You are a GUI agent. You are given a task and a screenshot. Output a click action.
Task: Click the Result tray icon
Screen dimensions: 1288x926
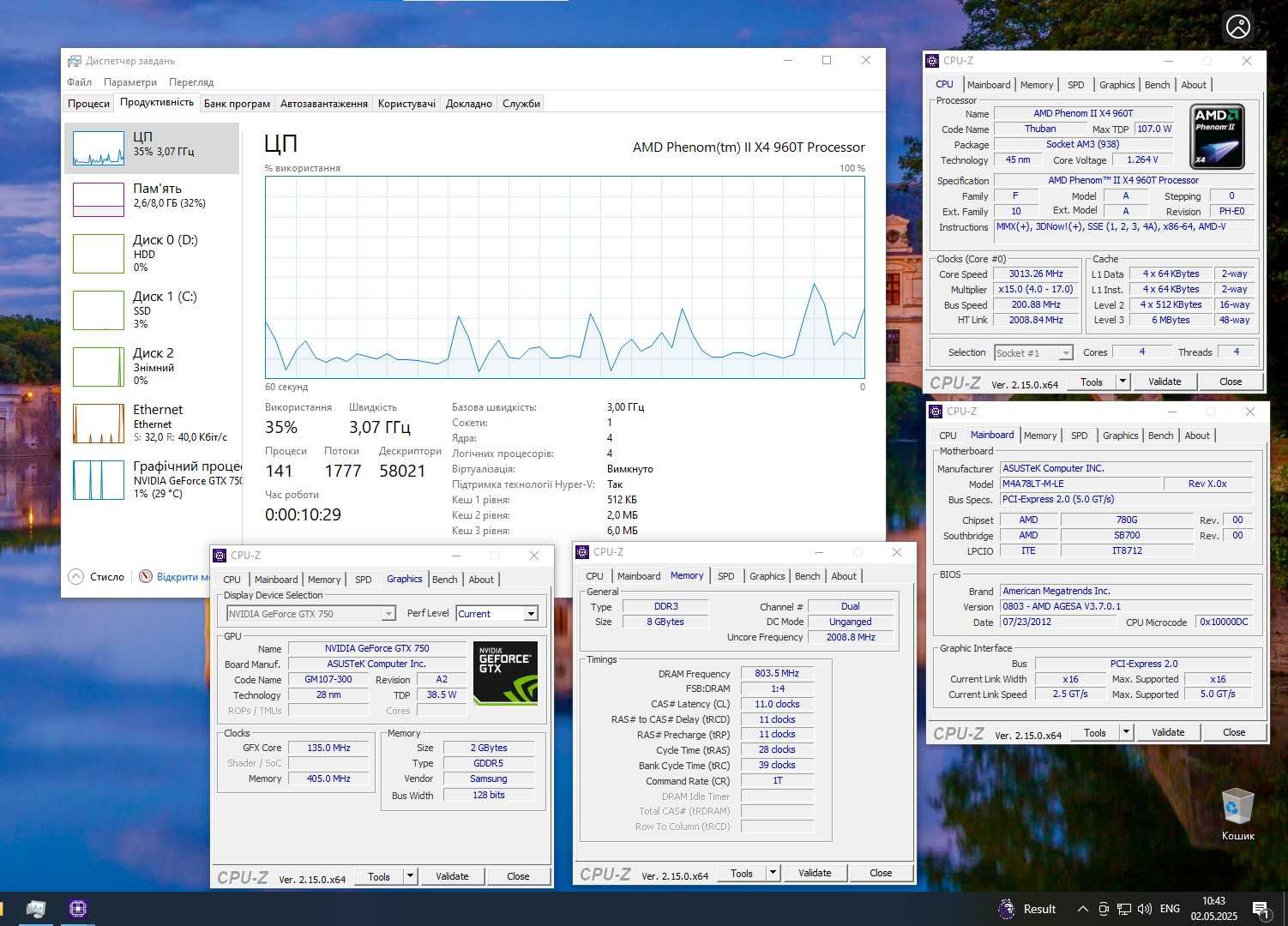(1027, 909)
